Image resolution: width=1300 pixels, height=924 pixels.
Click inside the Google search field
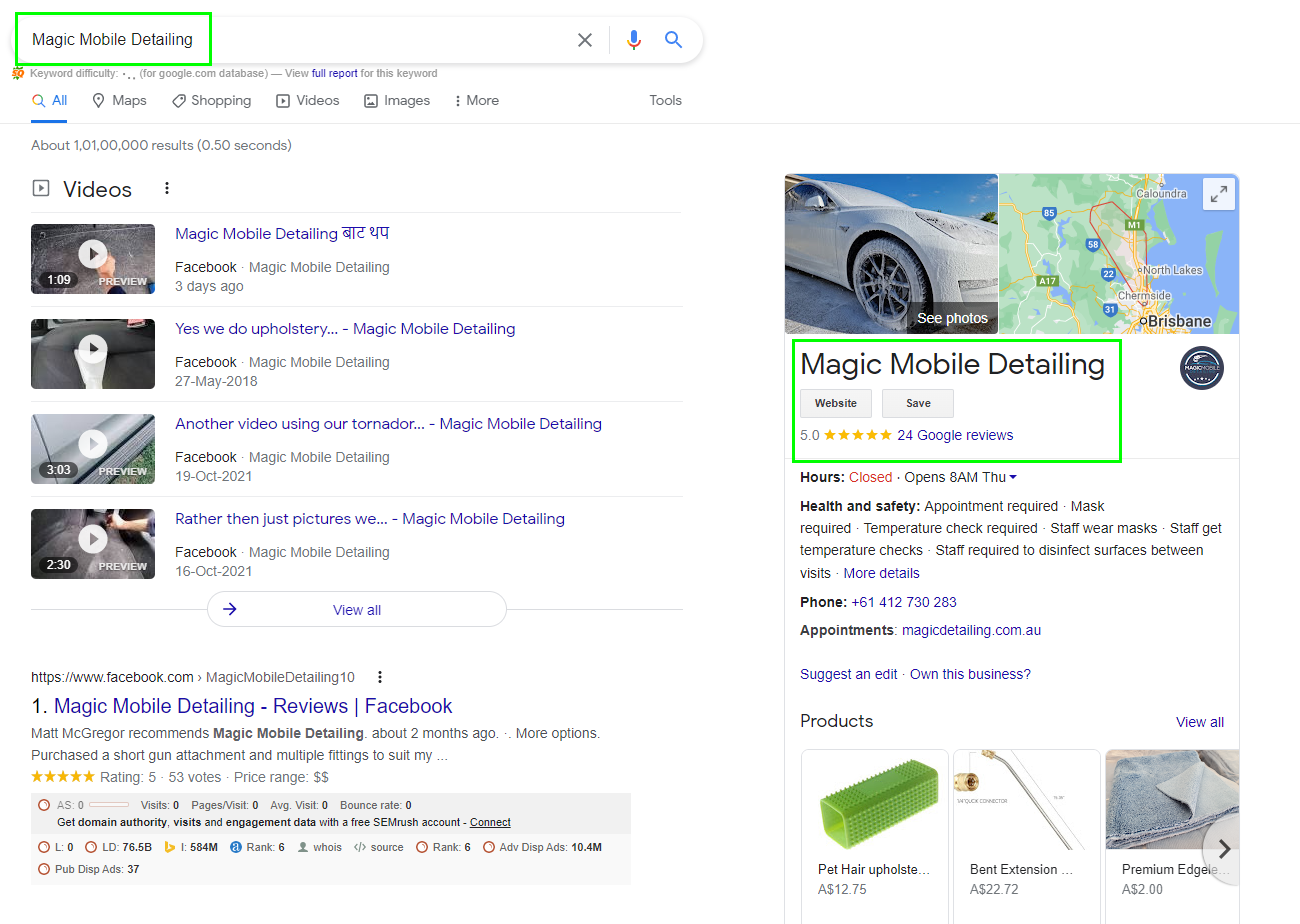(300, 40)
